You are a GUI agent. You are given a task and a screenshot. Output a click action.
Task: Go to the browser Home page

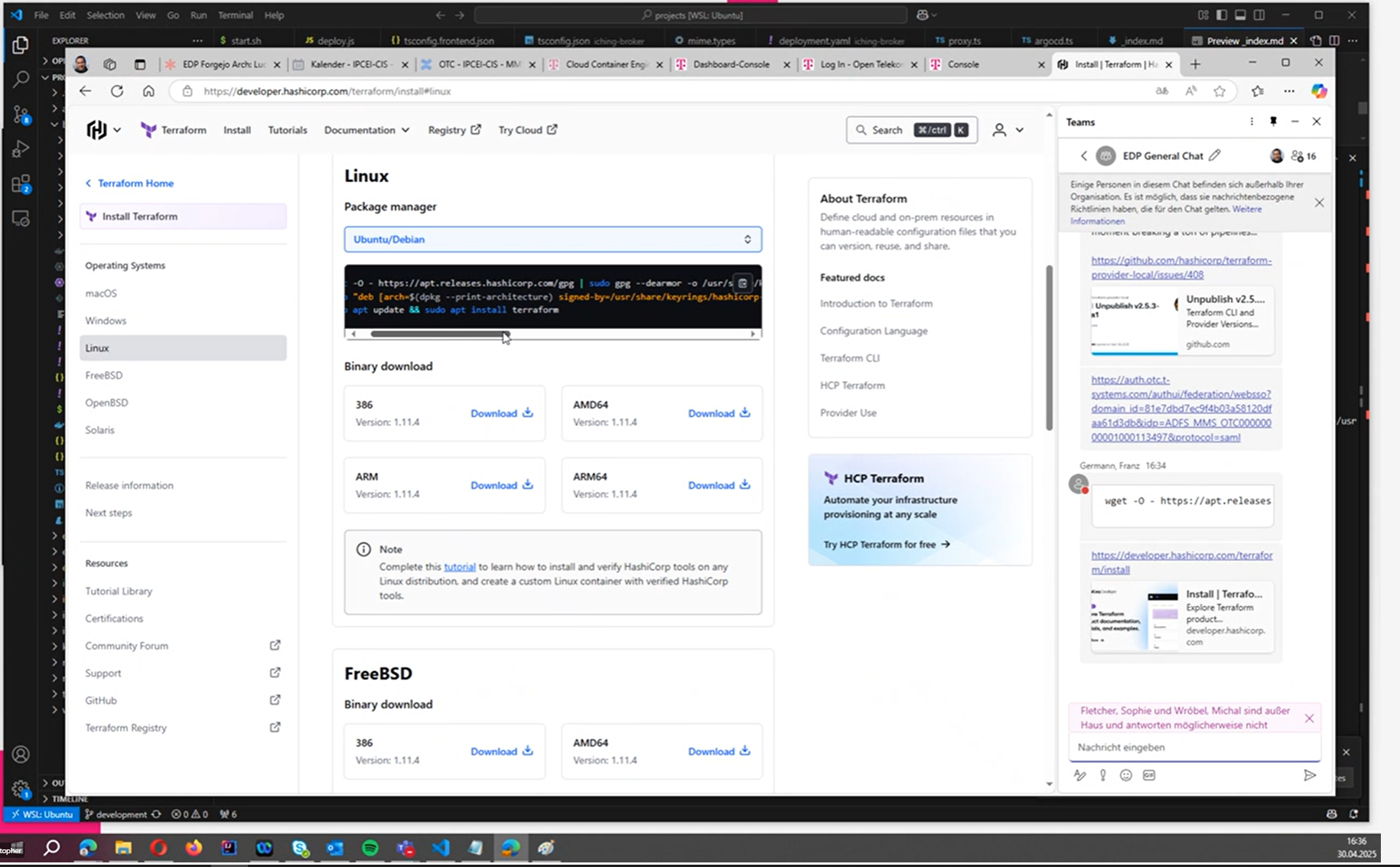coord(148,91)
